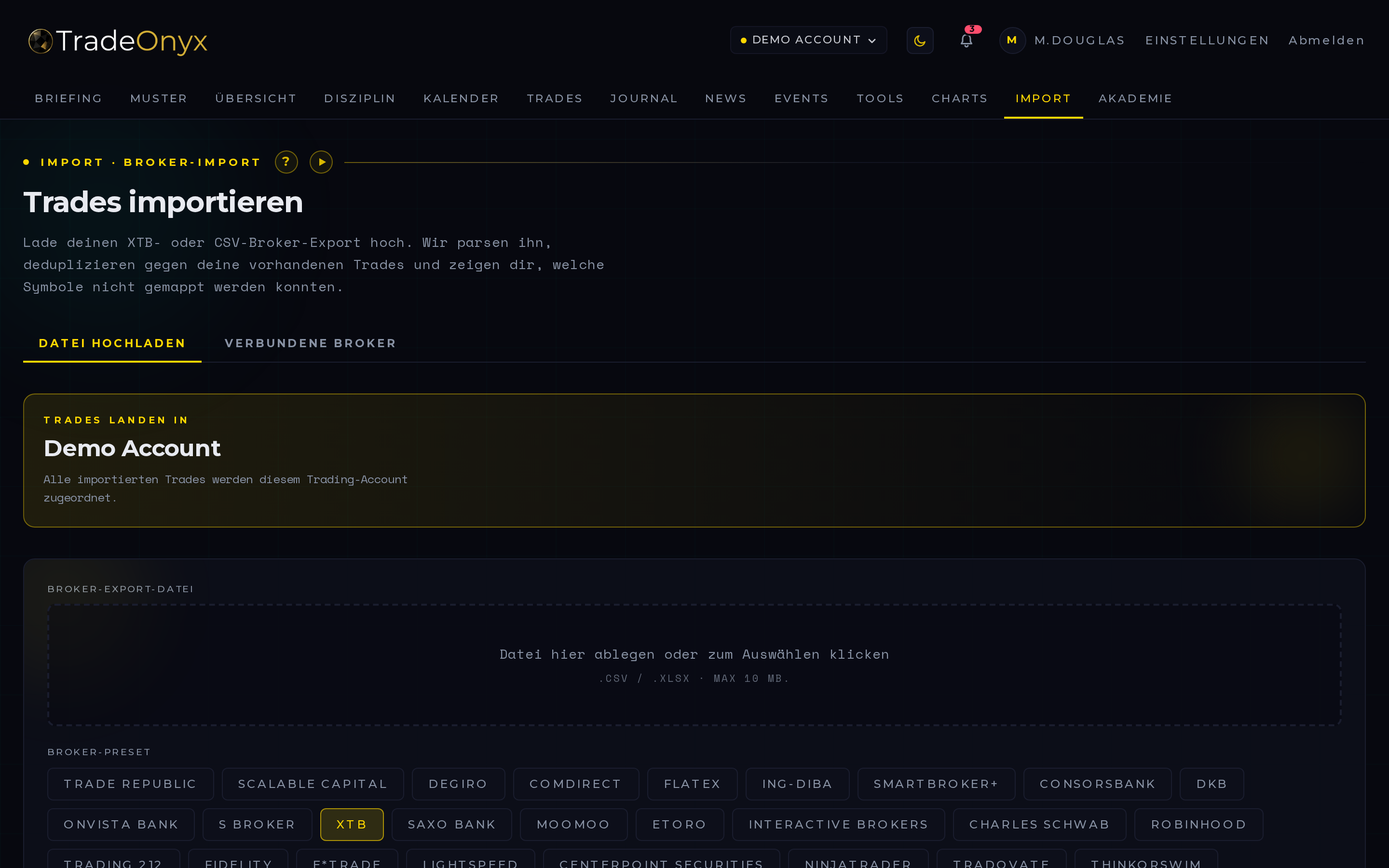
Task: Choose Consorsbank preset
Action: pyautogui.click(x=1097, y=784)
